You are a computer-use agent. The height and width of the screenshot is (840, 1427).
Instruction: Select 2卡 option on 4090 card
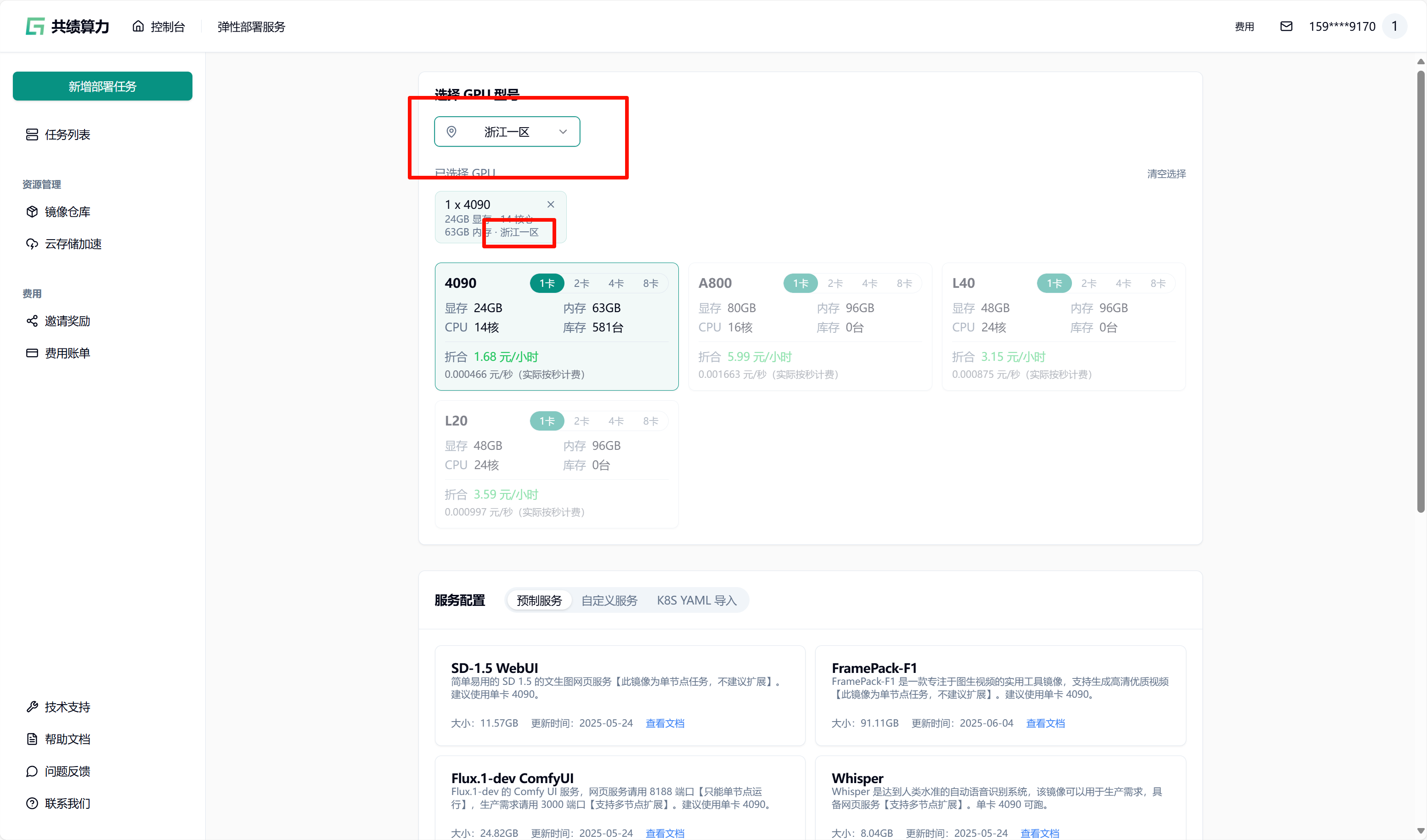[581, 283]
